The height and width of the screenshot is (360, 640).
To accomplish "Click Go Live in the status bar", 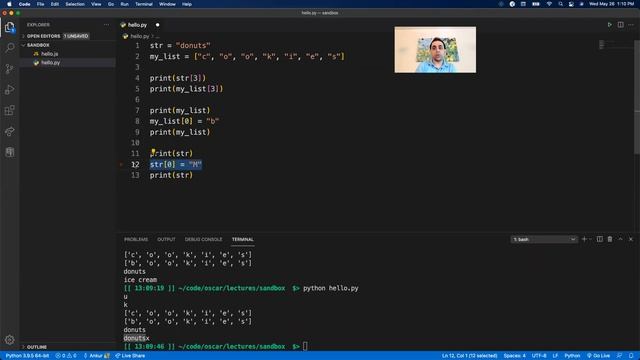I will pyautogui.click(x=598, y=356).
